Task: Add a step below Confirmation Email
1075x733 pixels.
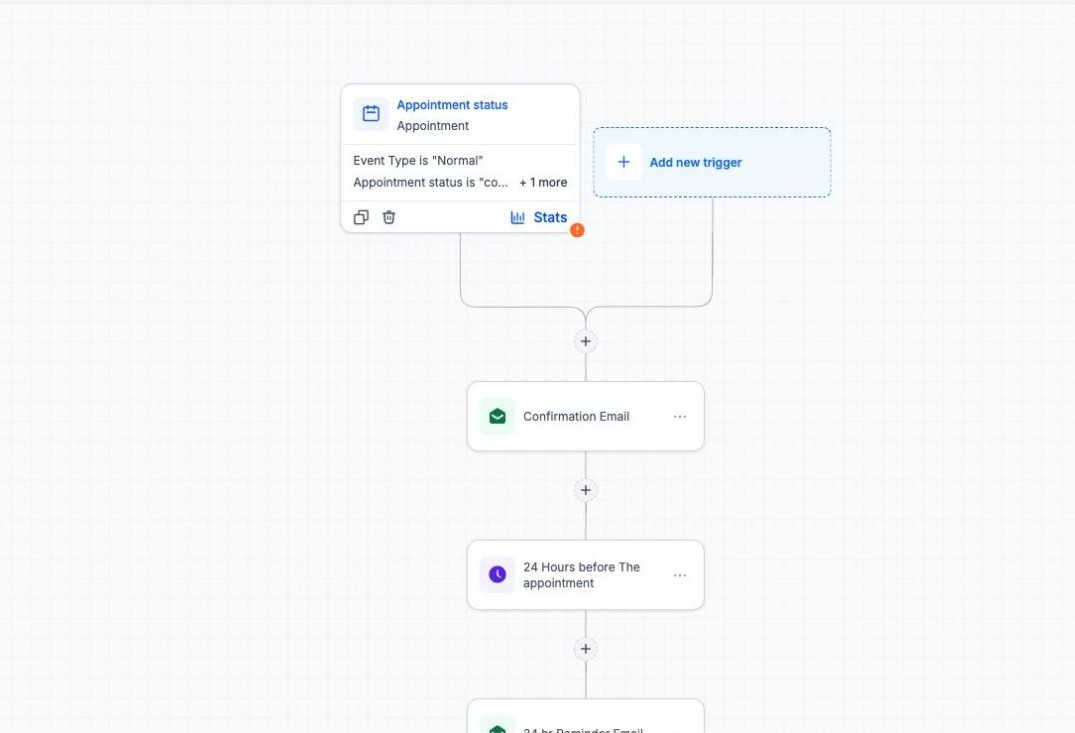Action: coord(585,490)
